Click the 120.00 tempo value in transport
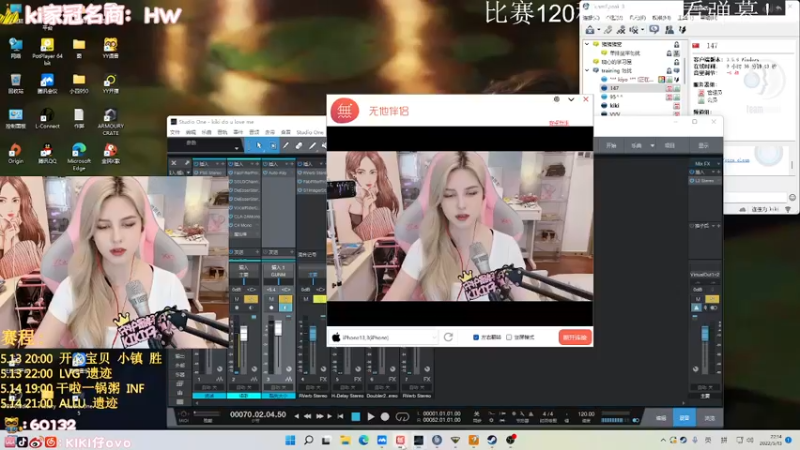The width and height of the screenshot is (800, 450). pos(586,414)
